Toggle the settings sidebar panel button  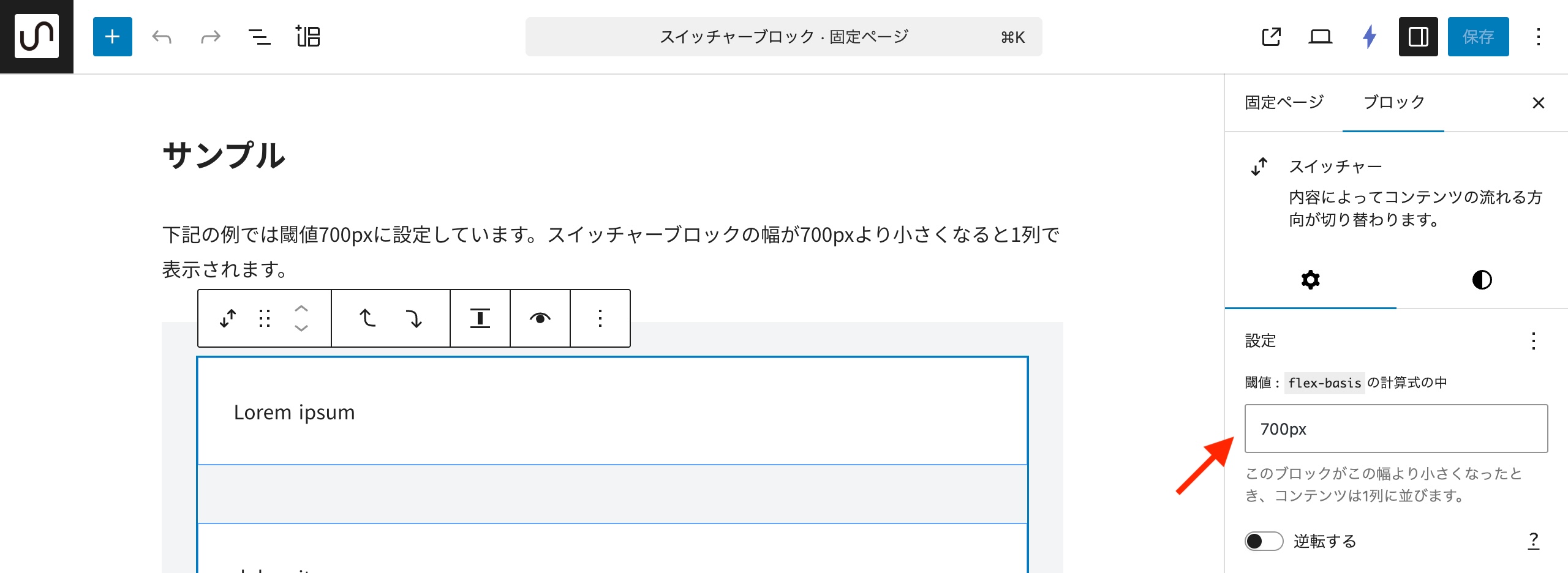(x=1418, y=37)
